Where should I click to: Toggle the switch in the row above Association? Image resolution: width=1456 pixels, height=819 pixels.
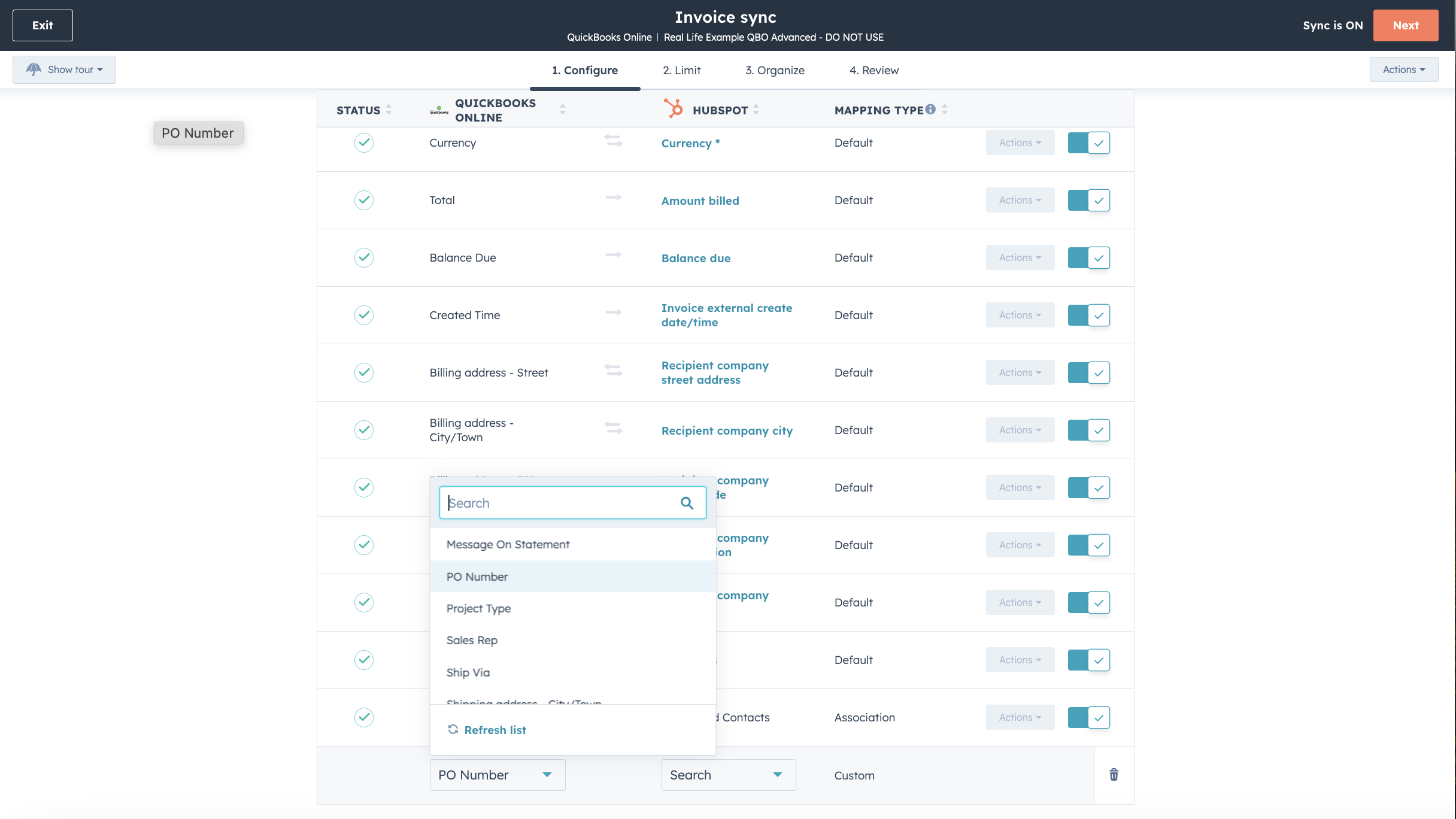tap(1089, 660)
